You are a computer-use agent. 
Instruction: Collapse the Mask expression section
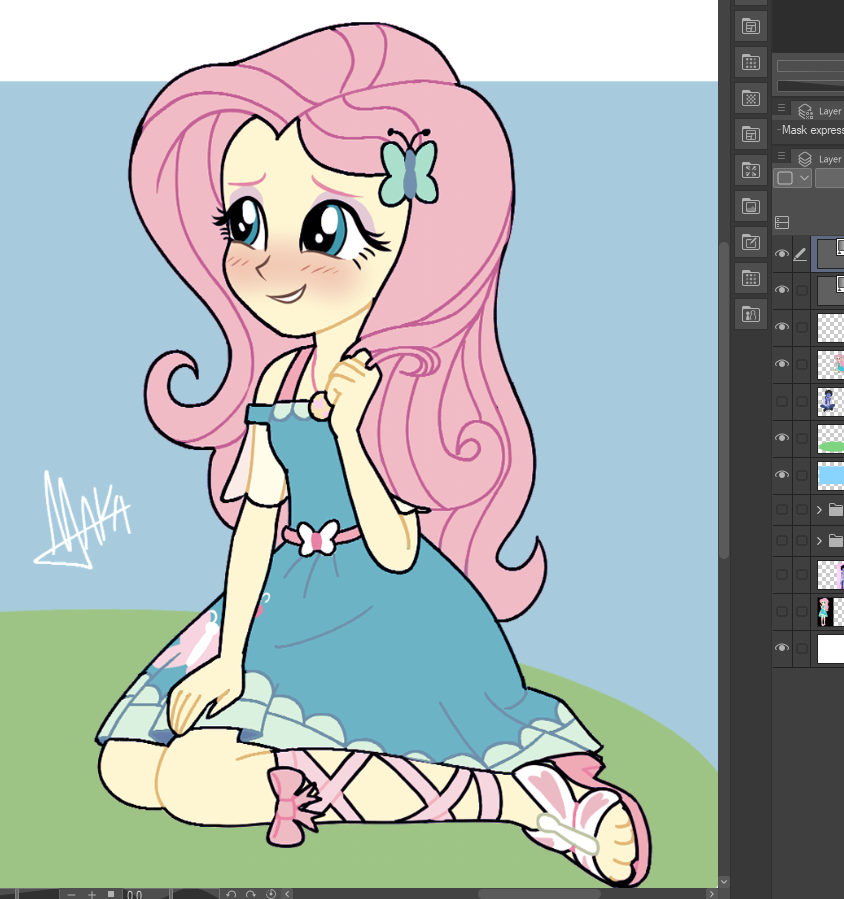779,130
